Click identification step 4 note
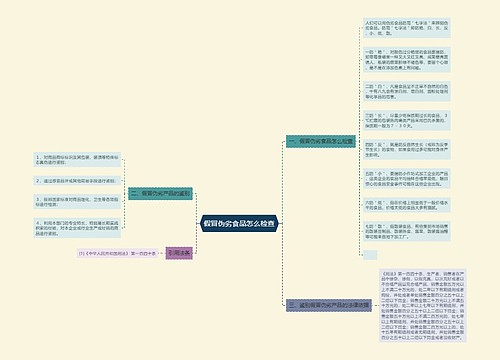 tap(77, 228)
